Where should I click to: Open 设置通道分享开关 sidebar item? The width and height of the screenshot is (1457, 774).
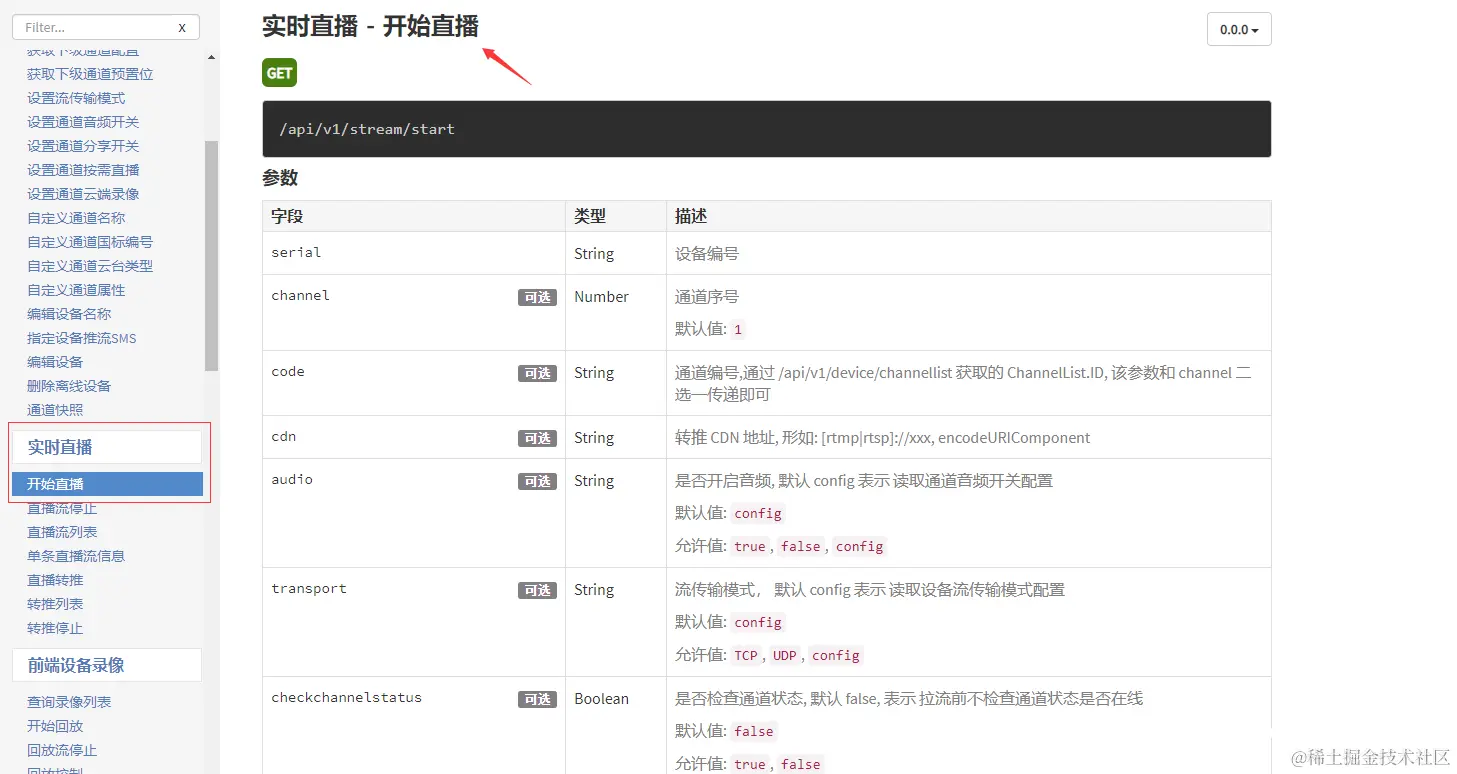coord(83,146)
